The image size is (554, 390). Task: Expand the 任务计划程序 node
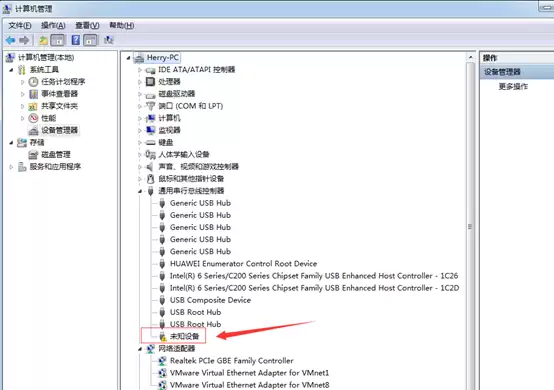point(23,82)
